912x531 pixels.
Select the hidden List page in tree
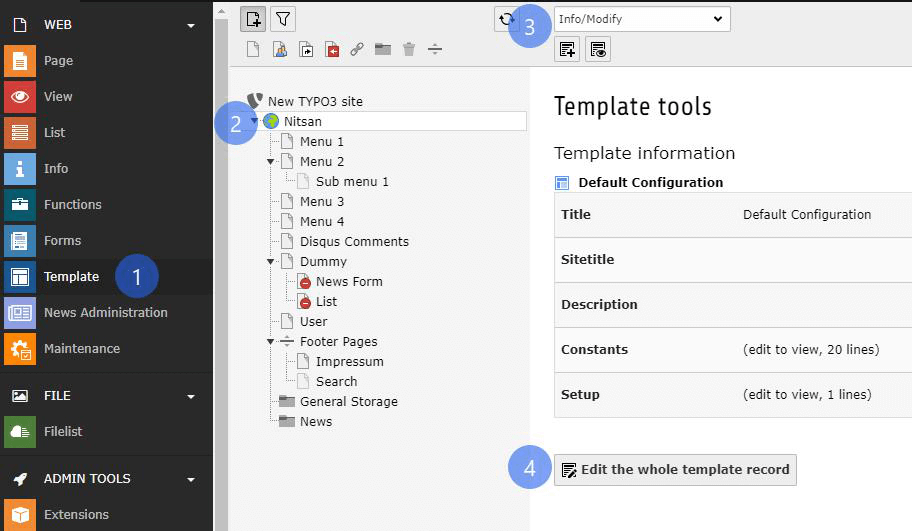coord(326,302)
